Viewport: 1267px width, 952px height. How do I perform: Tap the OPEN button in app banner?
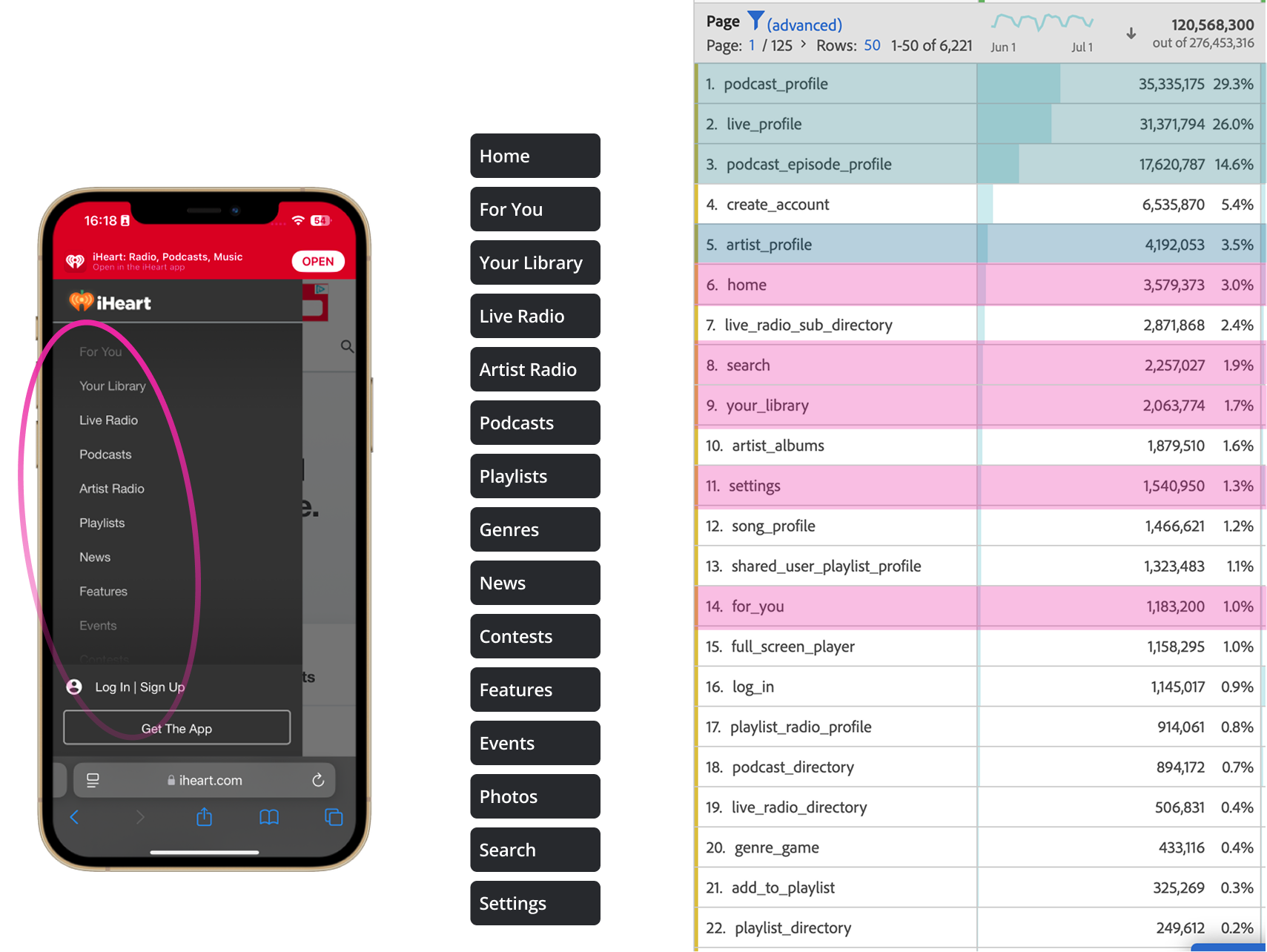pyautogui.click(x=318, y=261)
